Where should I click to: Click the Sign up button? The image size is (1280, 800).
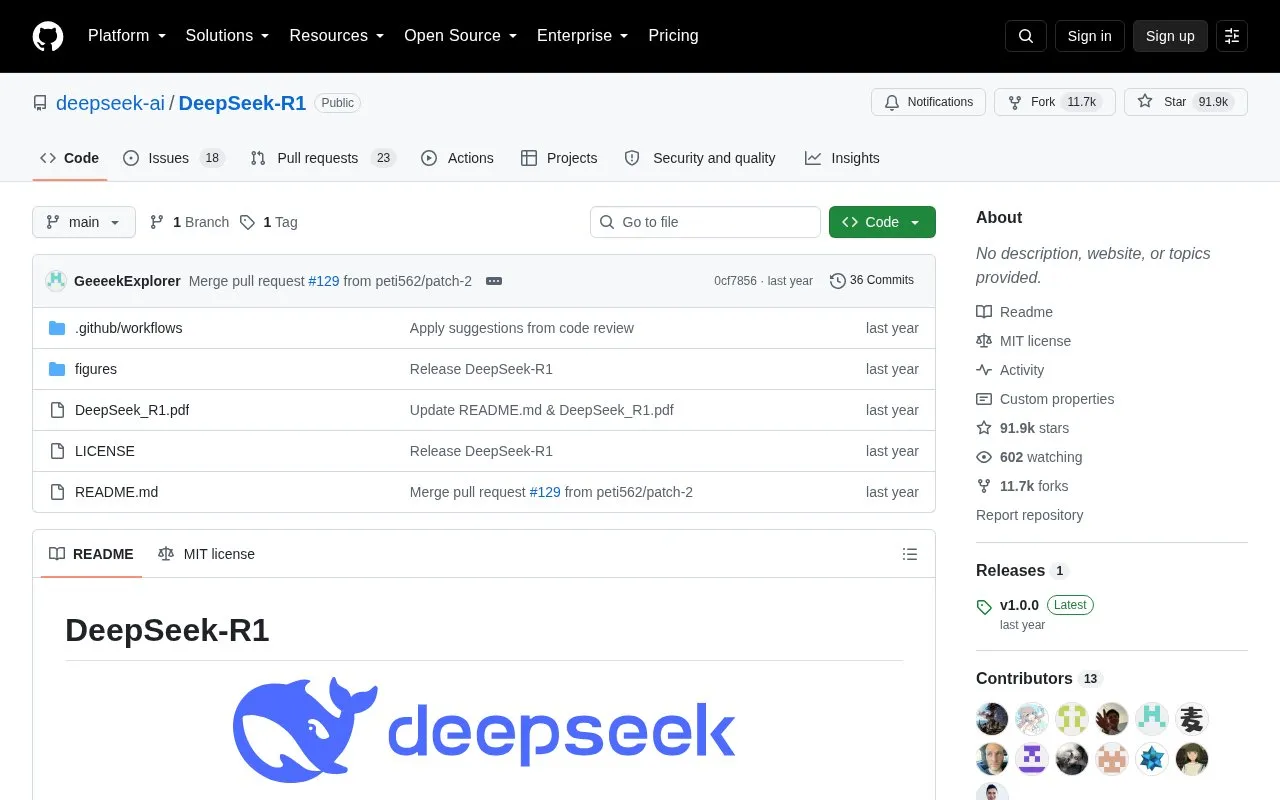pos(1170,36)
